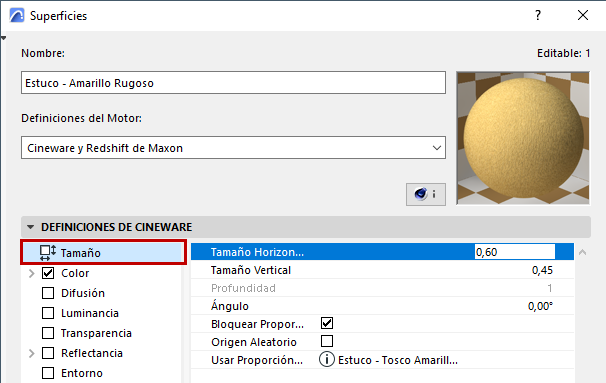Image resolution: width=606 pixels, height=383 pixels.
Task: Open help with the question mark button
Action: [538, 15]
